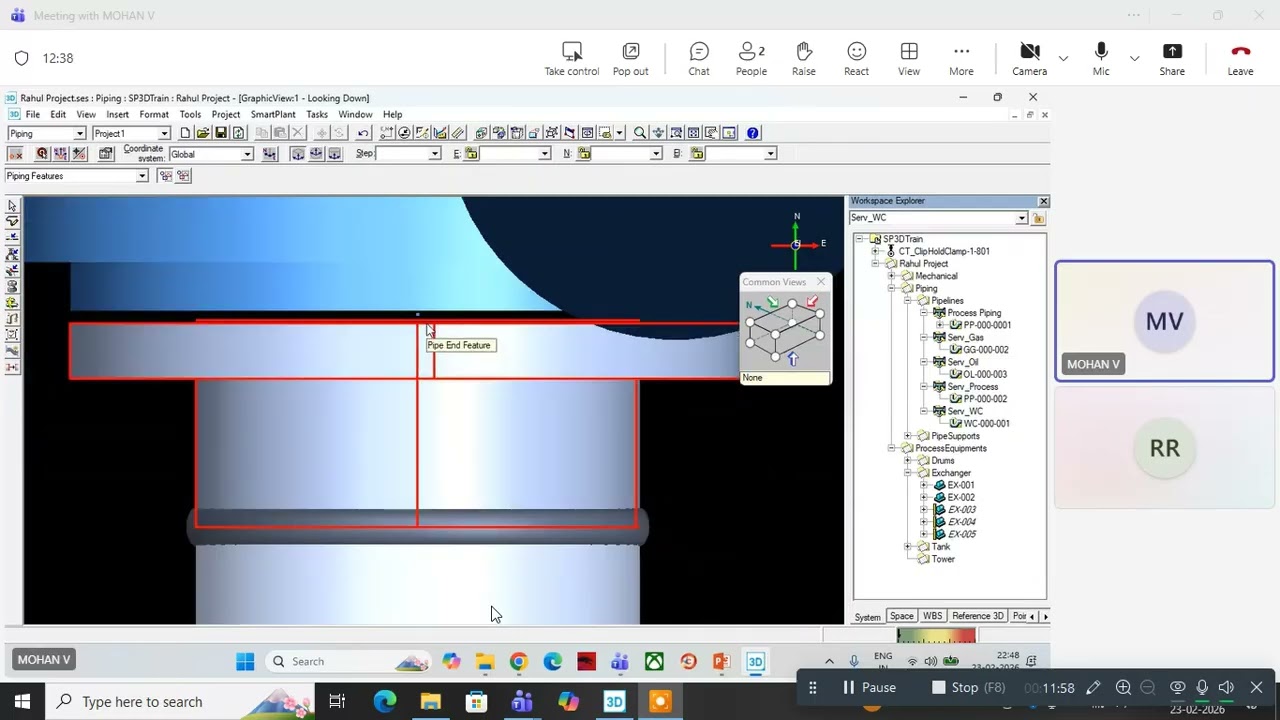Click the Undo arrow in the toolbar
1280x720 pixels.
point(363,133)
